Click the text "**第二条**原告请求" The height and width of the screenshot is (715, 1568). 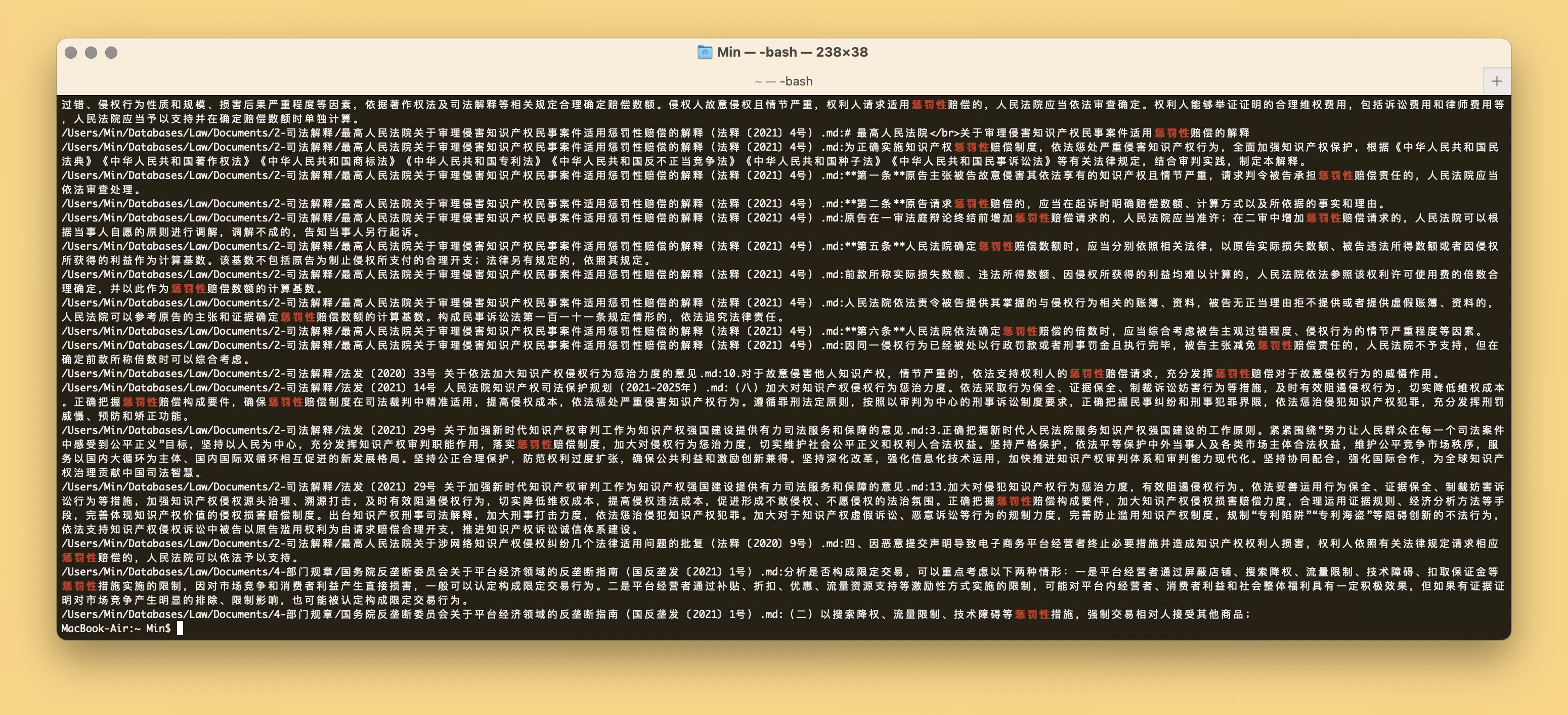tap(898, 203)
